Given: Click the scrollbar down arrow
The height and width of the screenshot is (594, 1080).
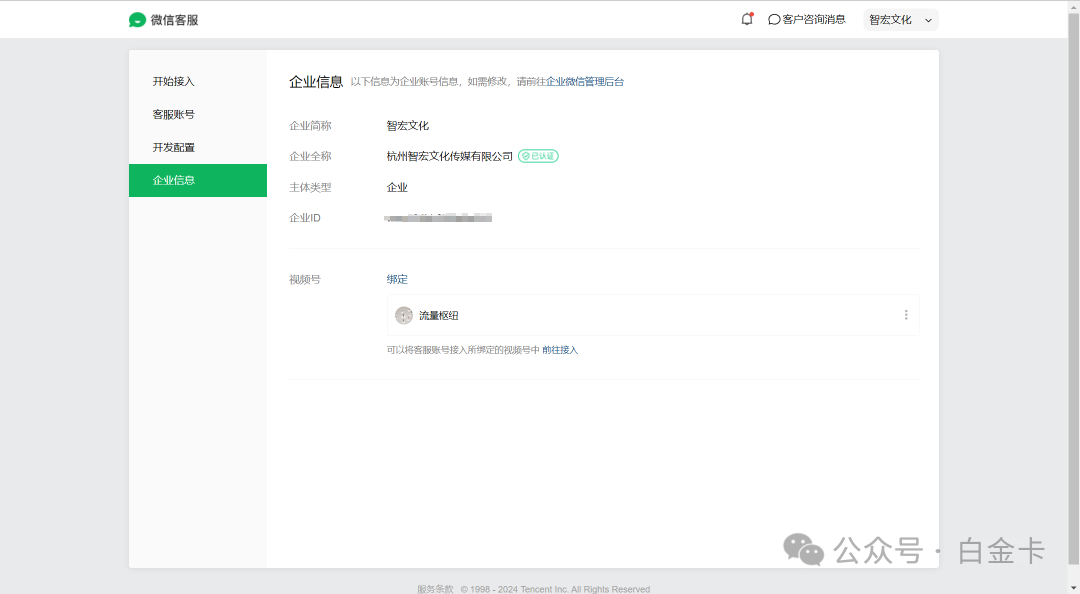Looking at the screenshot, I should 1073,588.
